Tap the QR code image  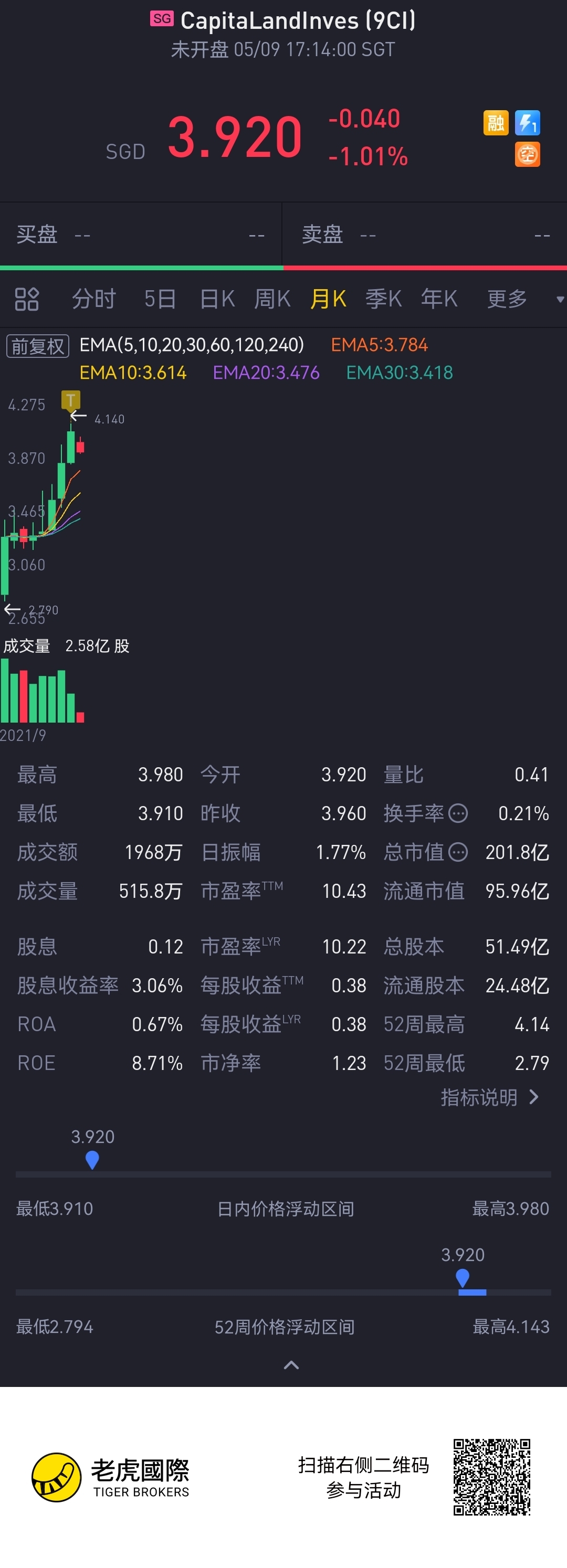pyautogui.click(x=492, y=1477)
